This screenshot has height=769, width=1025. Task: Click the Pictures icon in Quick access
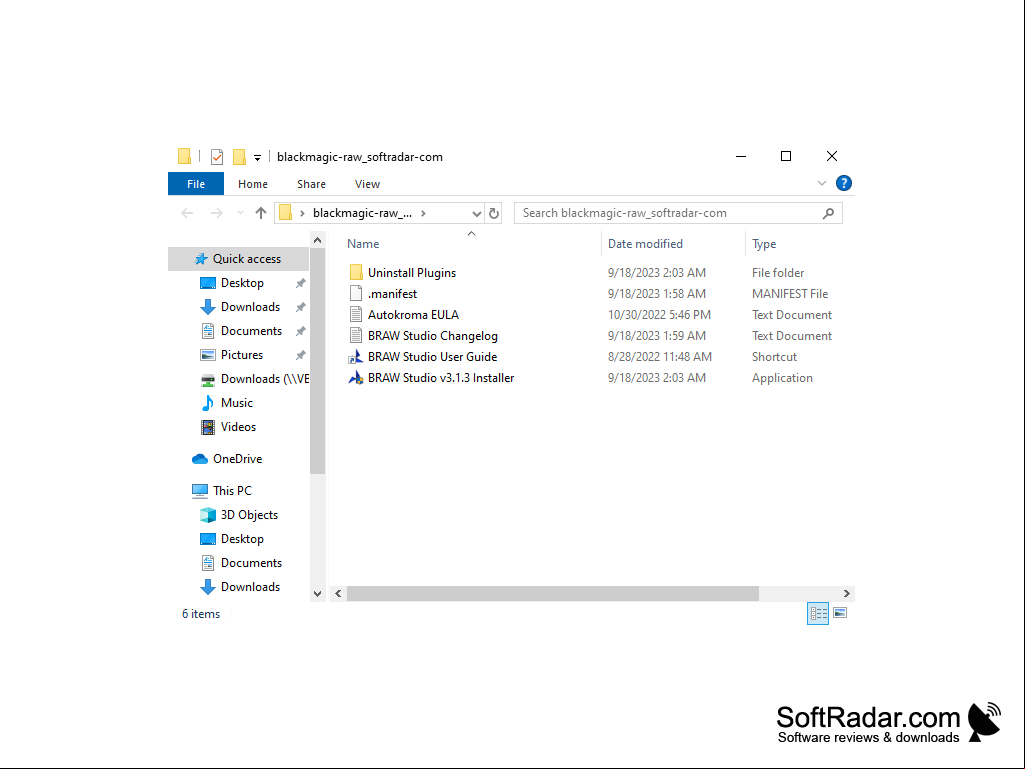208,355
